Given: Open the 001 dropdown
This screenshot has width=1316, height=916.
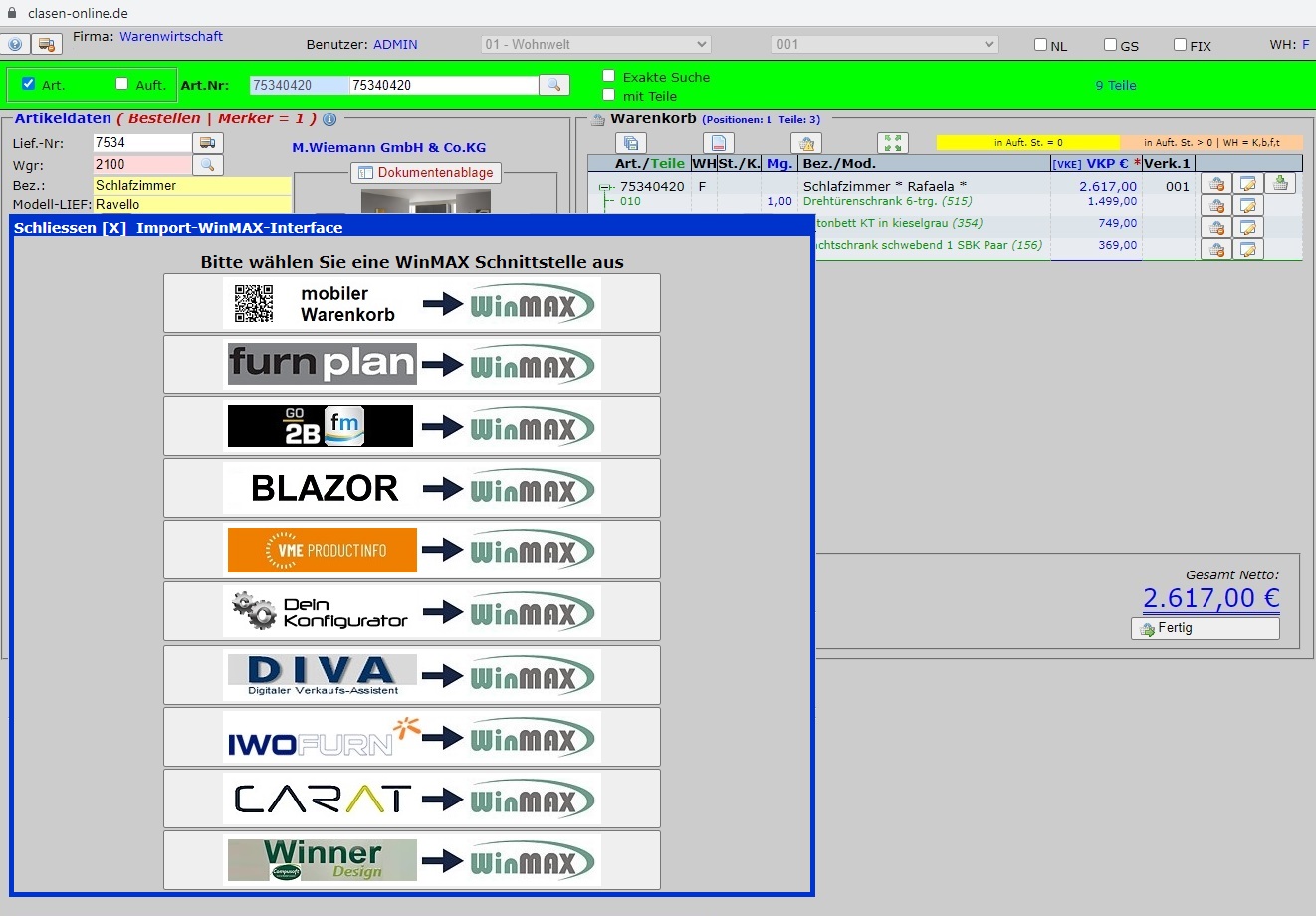Looking at the screenshot, I should (885, 45).
